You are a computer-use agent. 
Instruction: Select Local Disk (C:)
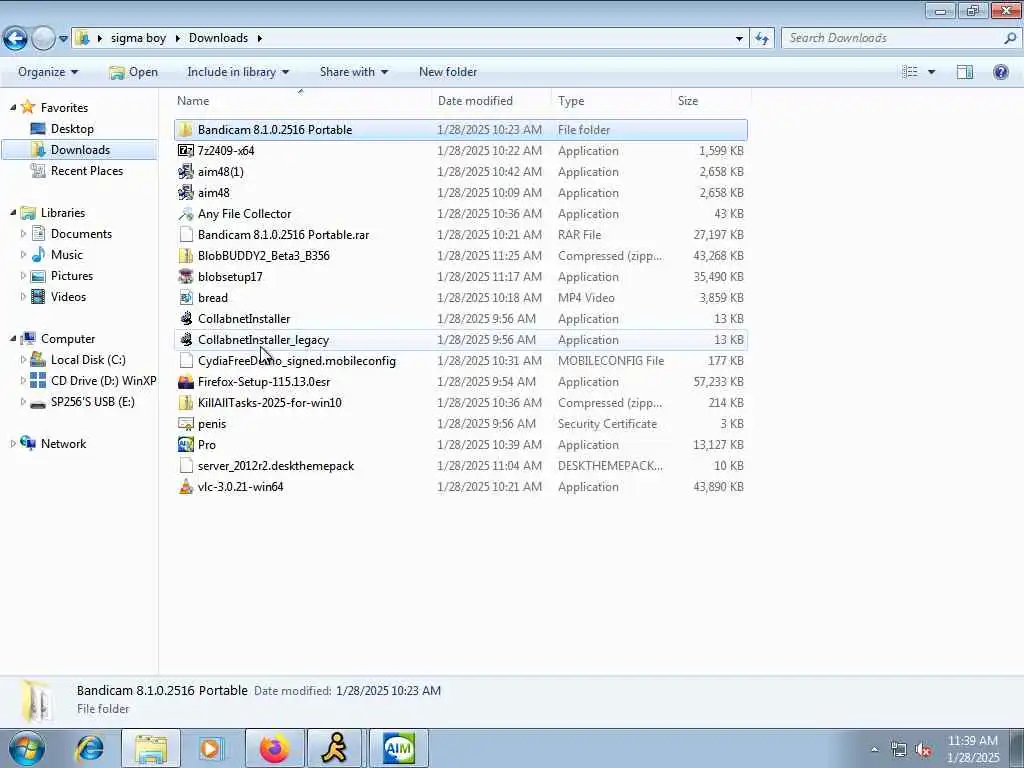tap(88, 360)
